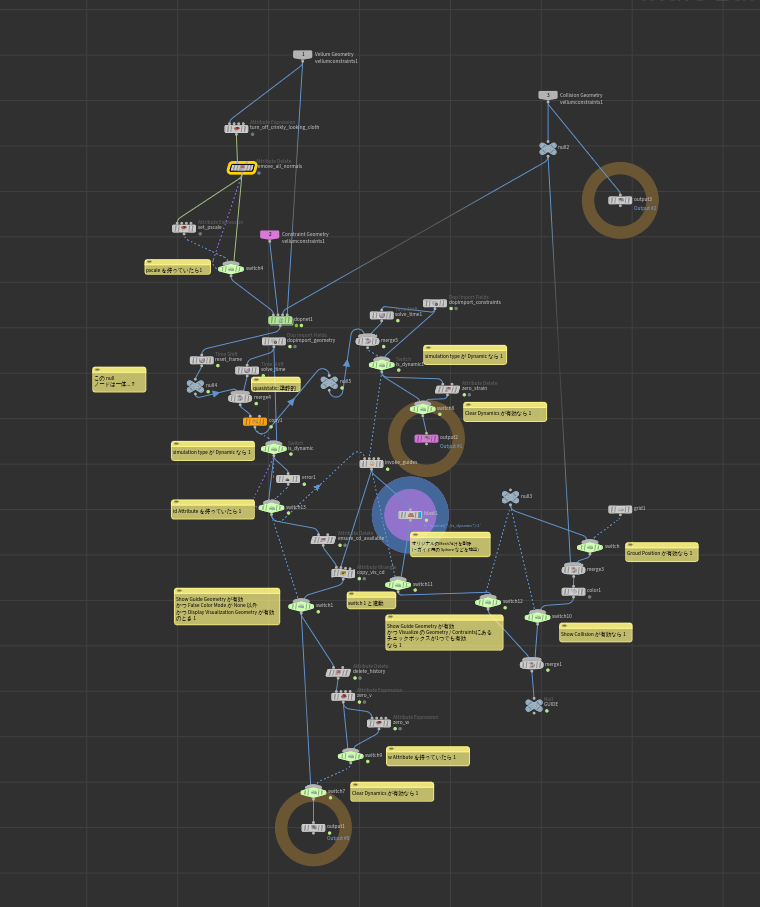Select the is_dynamic Switch node
Image resolution: width=760 pixels, height=907 pixels.
pyautogui.click(x=274, y=448)
